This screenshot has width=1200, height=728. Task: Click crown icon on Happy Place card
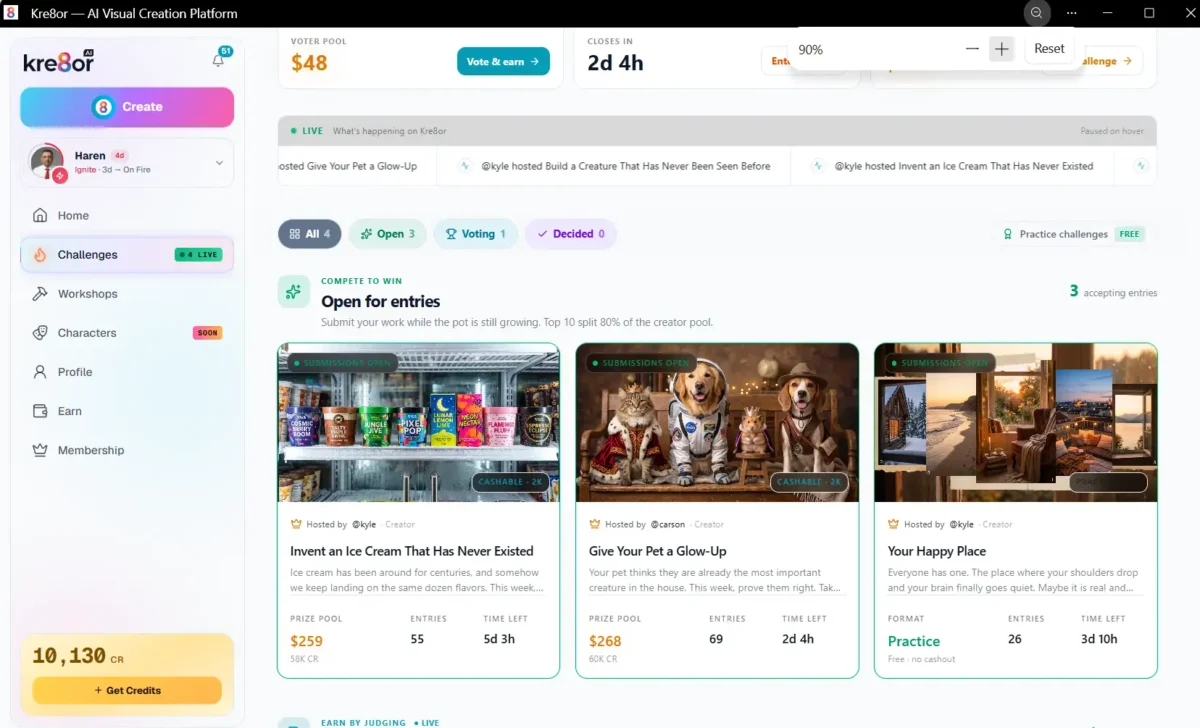(x=893, y=524)
